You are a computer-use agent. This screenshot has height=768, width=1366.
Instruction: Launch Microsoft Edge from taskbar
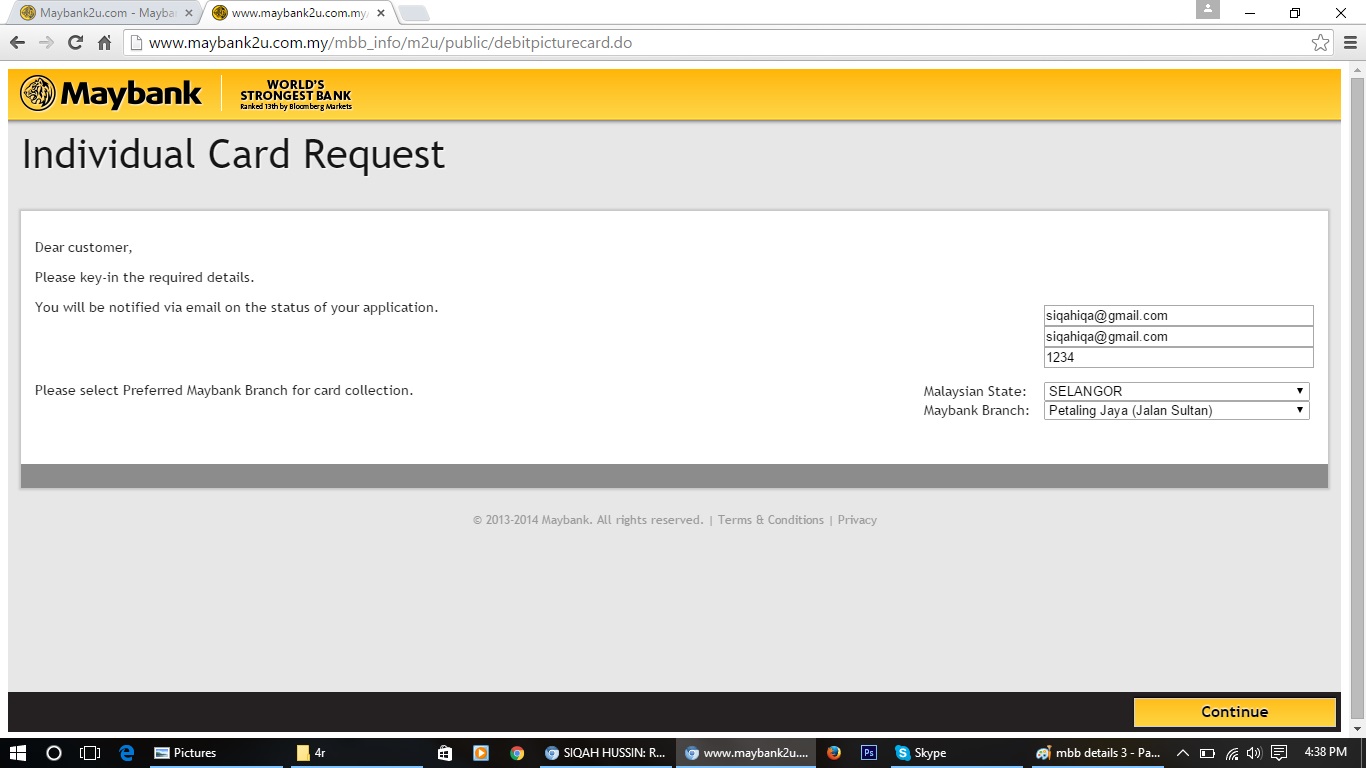tap(126, 753)
